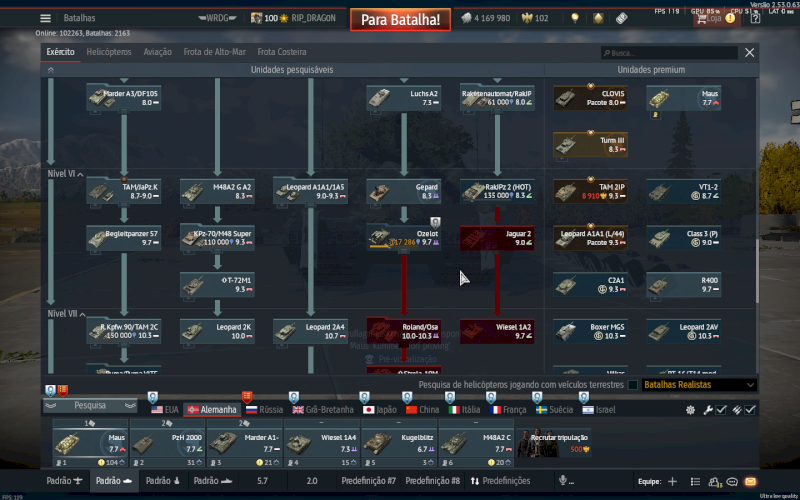
Task: Close the research tree with X
Action: 749,53
